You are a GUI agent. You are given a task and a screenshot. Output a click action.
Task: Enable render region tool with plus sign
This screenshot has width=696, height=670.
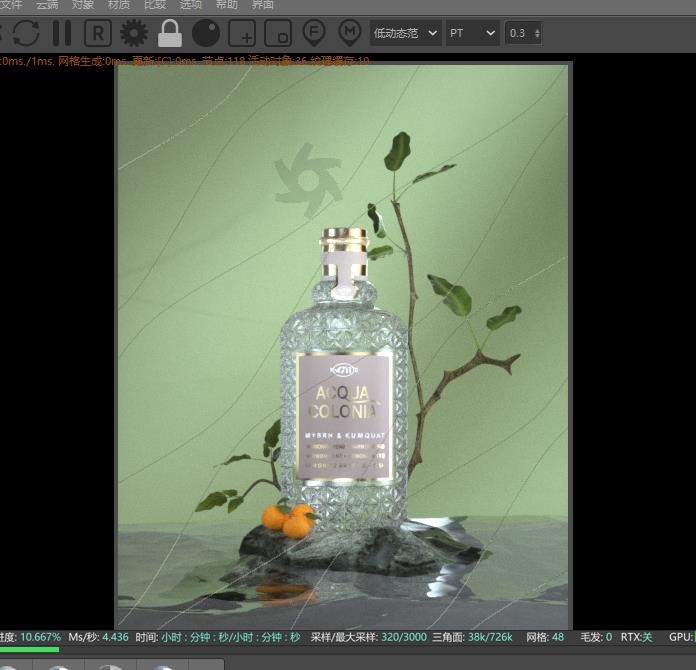tap(242, 33)
